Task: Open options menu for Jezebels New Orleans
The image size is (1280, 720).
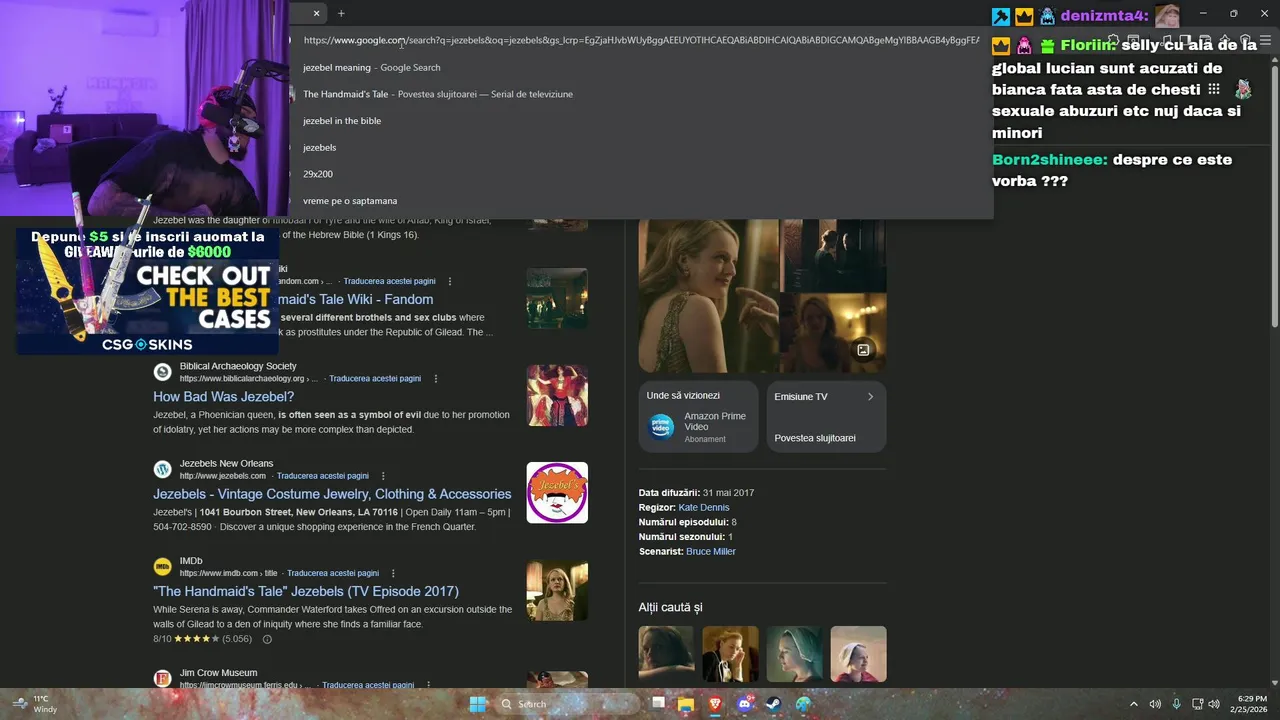Action: pos(383,476)
